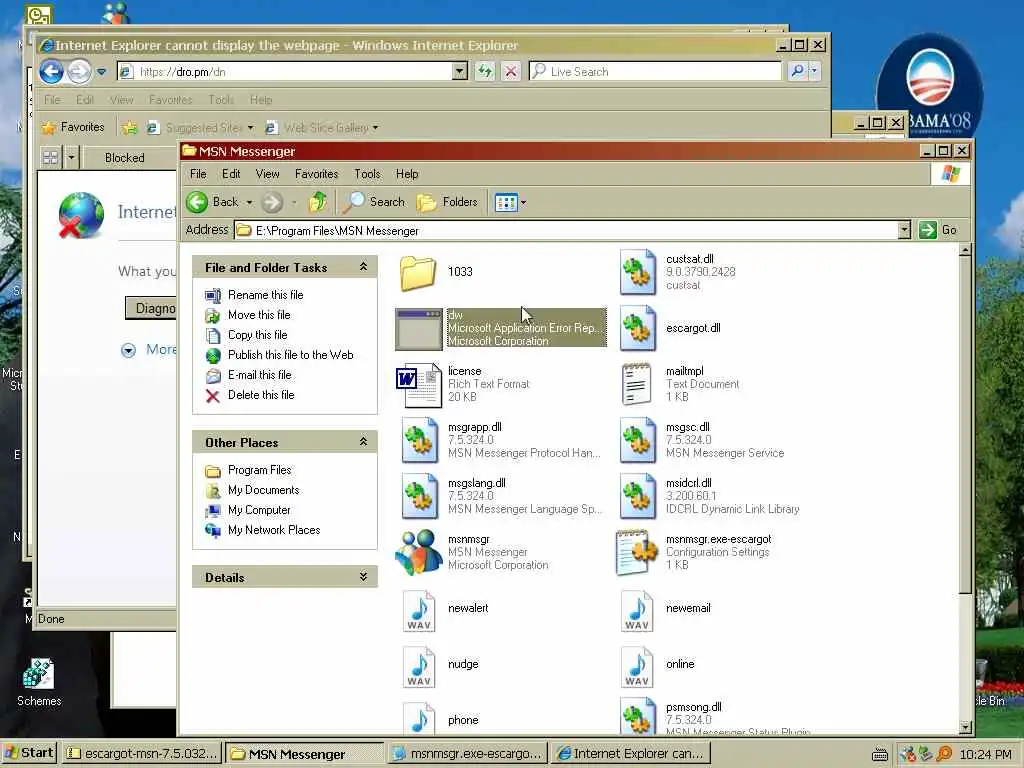The height and width of the screenshot is (768, 1024).
Task: Toggle the Folders pane button
Action: (447, 202)
